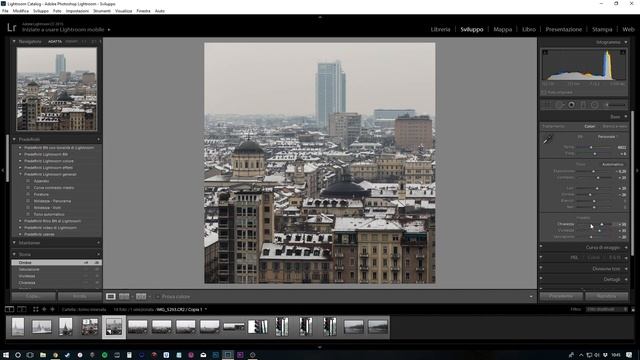Toggle shadow clipping indicator on histogram
Image resolution: width=640 pixels, height=360 pixels.
pyautogui.click(x=545, y=52)
